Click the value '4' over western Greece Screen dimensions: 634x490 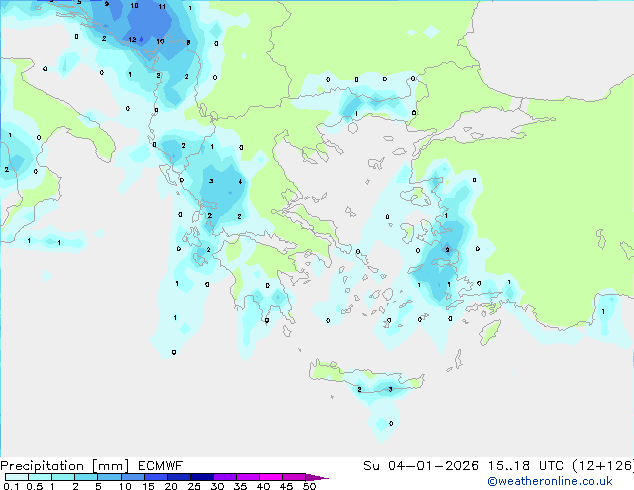pyautogui.click(x=240, y=182)
